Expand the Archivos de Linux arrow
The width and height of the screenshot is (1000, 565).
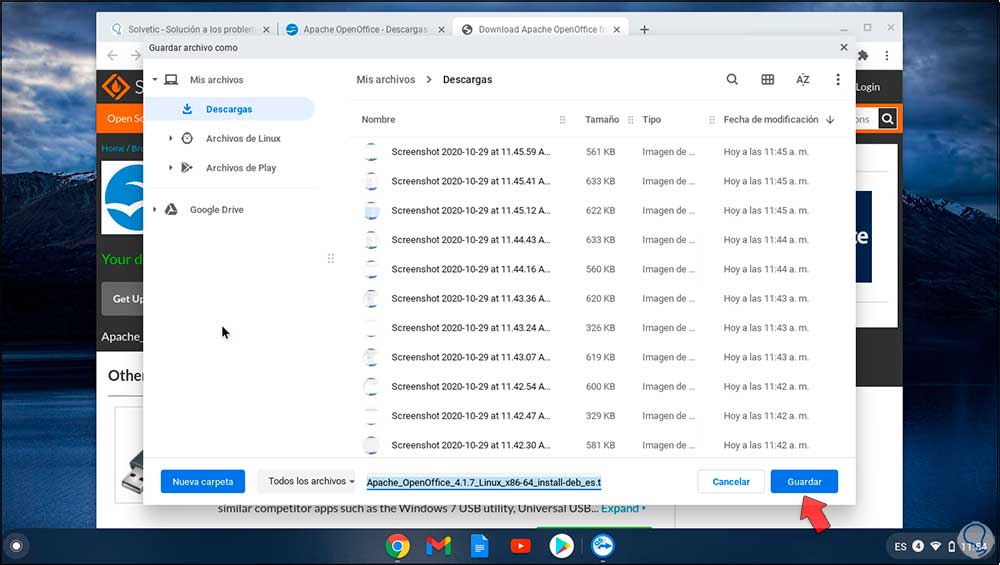pyautogui.click(x=170, y=138)
